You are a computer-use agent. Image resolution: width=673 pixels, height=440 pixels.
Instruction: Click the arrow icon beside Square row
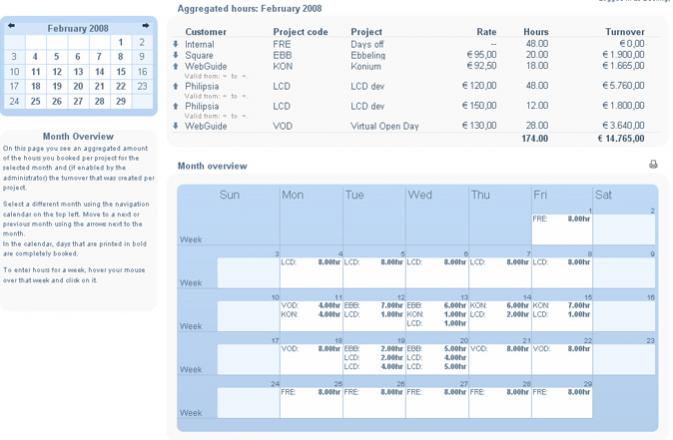click(x=176, y=55)
